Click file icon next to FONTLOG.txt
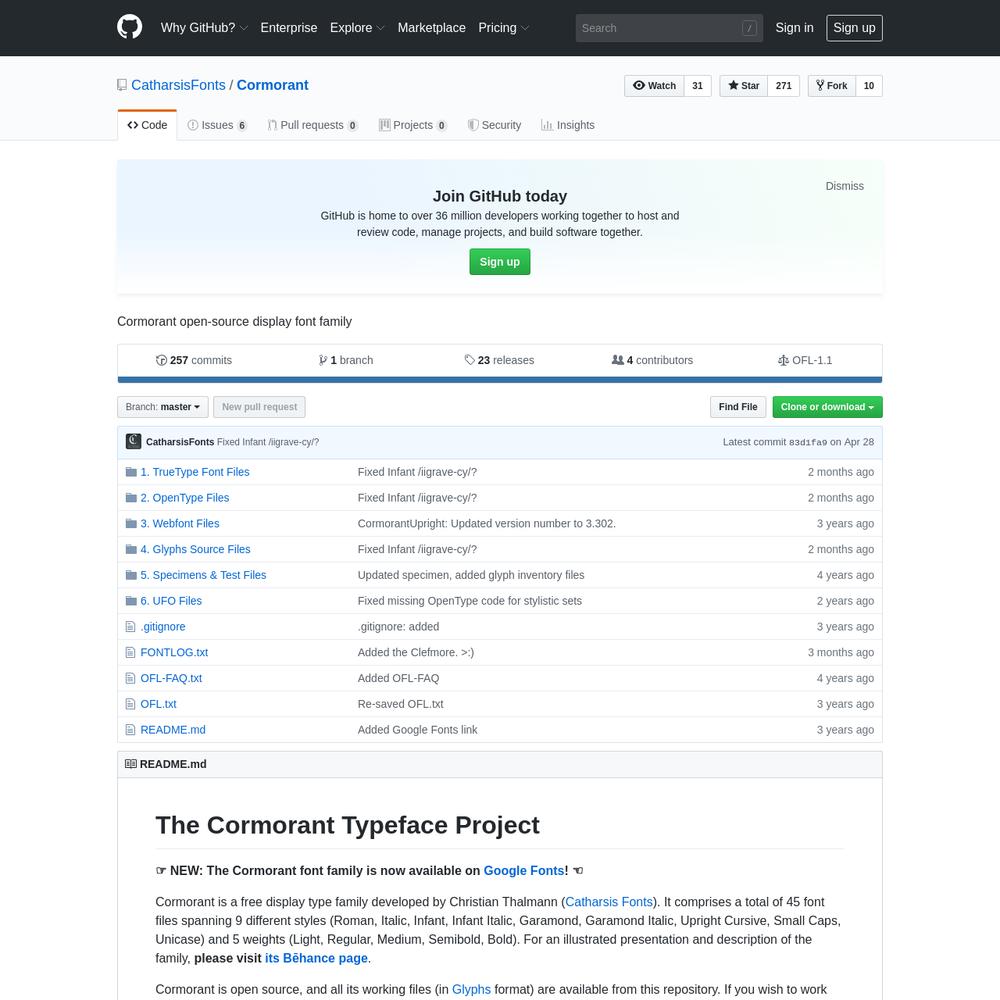 [x=131, y=652]
